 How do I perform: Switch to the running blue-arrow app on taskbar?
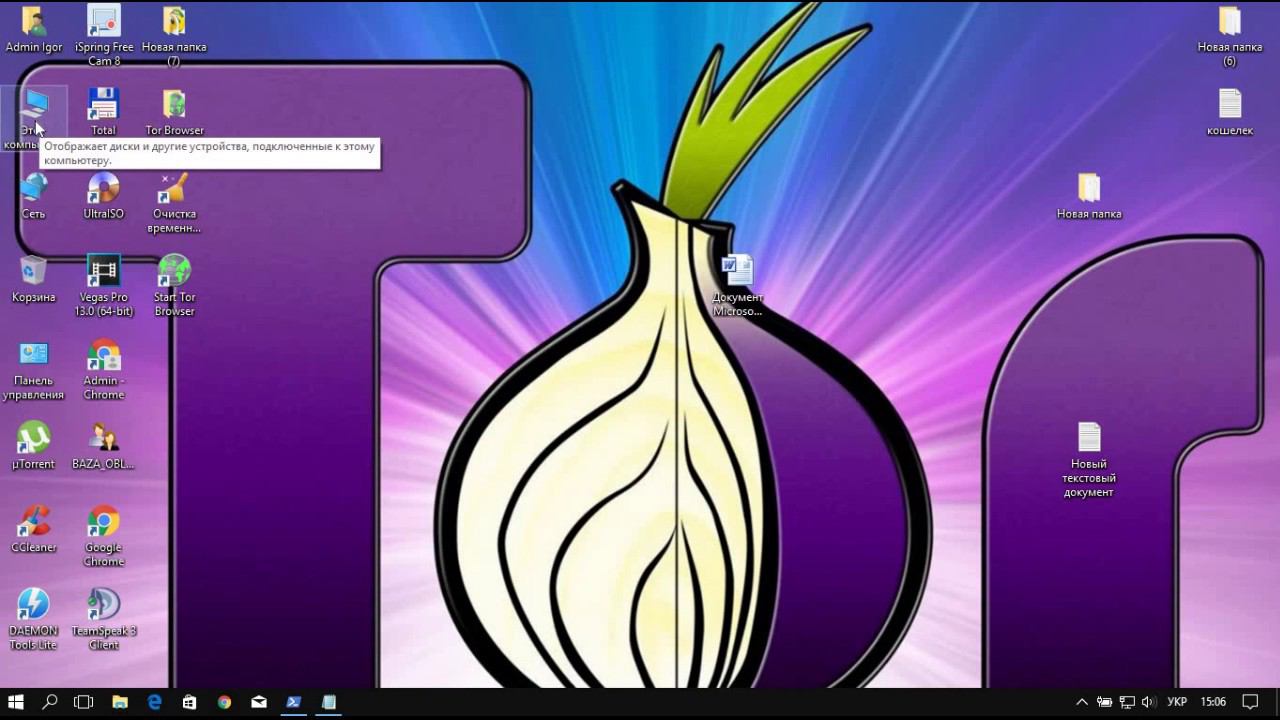click(294, 702)
